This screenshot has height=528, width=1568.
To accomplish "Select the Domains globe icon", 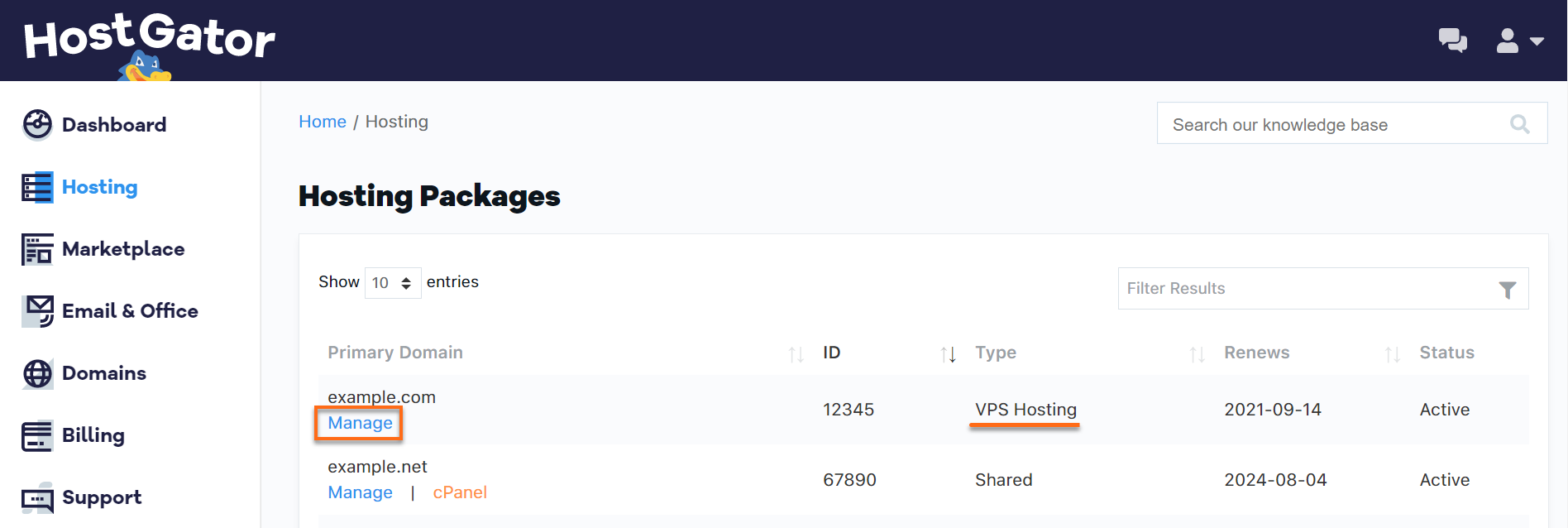I will [37, 373].
